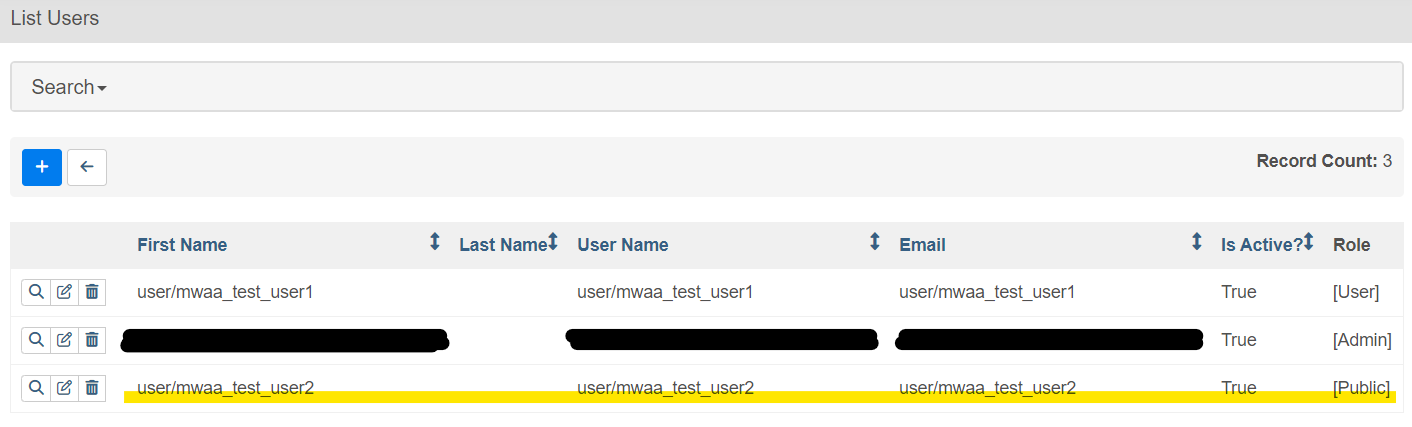Select user name cell user/mwaa_test_user1

pyautogui.click(x=665, y=293)
